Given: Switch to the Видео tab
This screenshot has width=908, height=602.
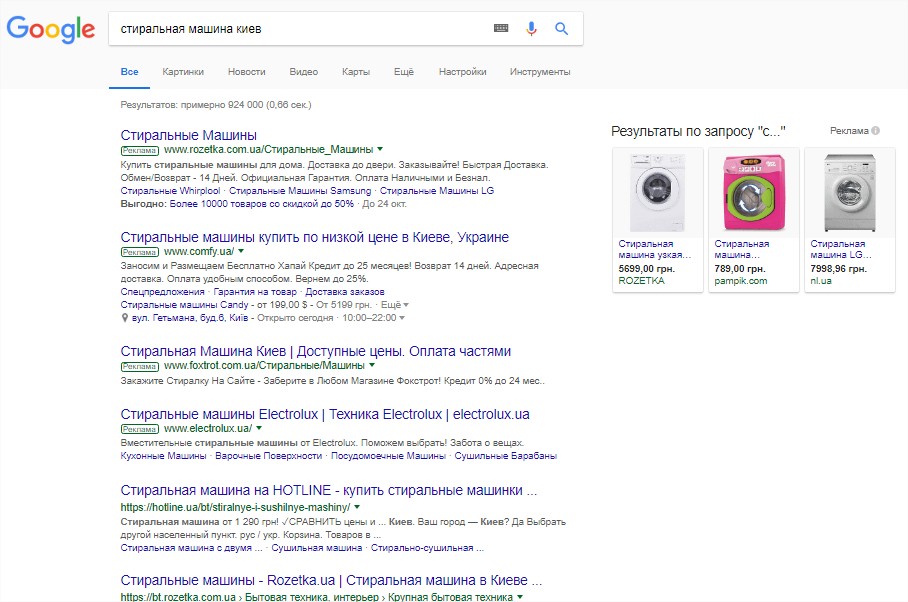Looking at the screenshot, I should (x=303, y=72).
